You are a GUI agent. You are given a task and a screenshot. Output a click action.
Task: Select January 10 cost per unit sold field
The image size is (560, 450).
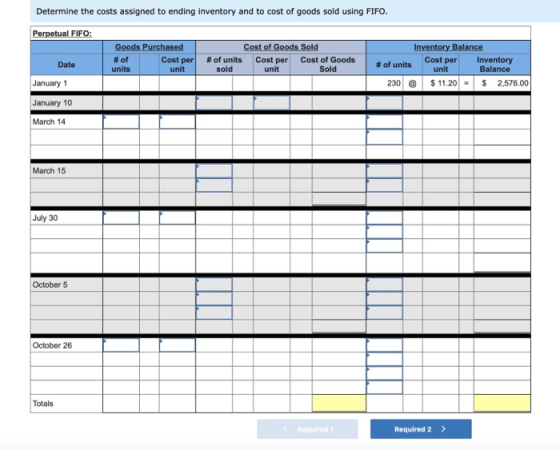point(271,103)
